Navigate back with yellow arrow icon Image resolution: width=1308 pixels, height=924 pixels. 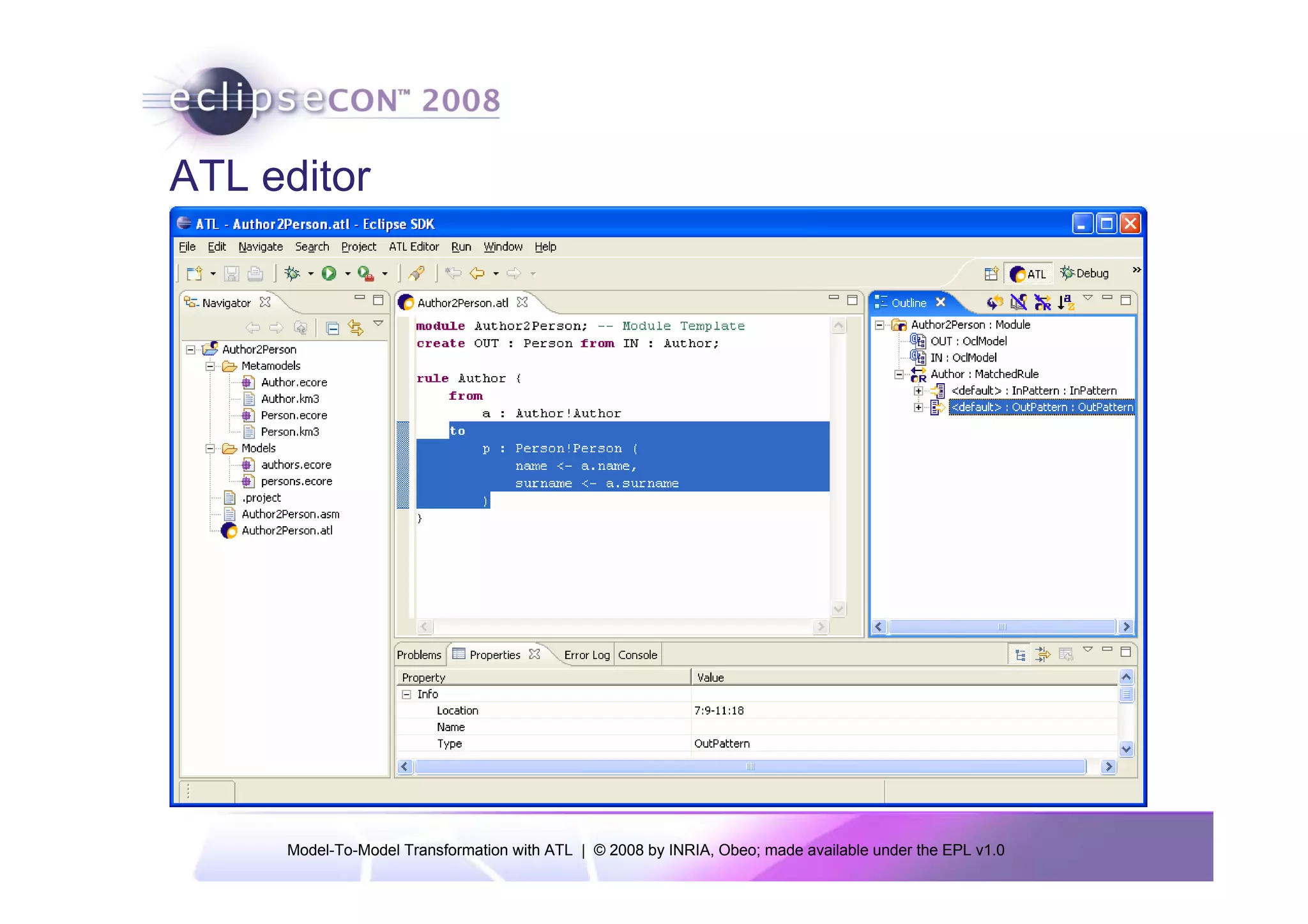pos(477,273)
